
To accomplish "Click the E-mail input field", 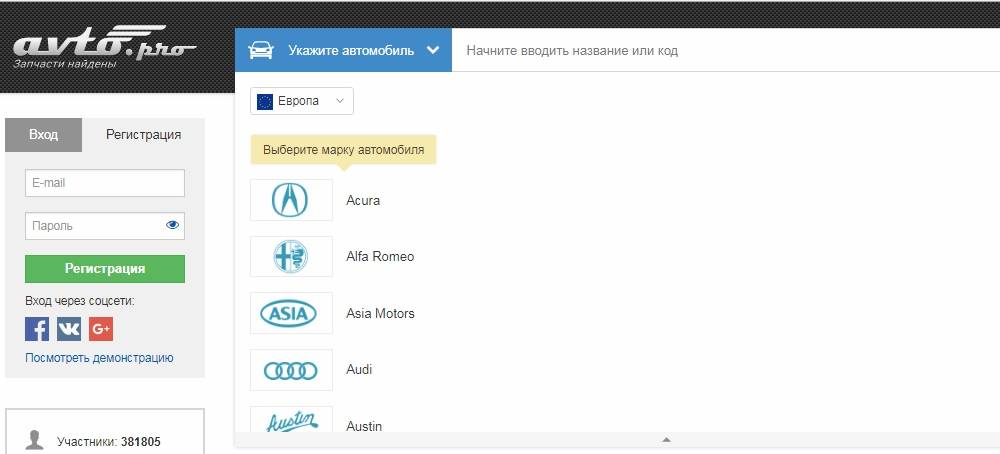I will click(x=105, y=183).
